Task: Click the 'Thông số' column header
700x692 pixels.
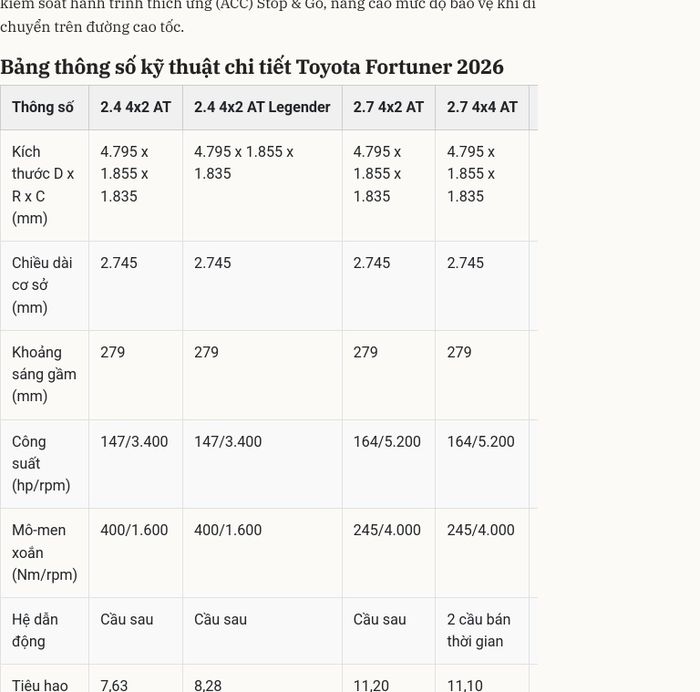Action: pyautogui.click(x=43, y=107)
